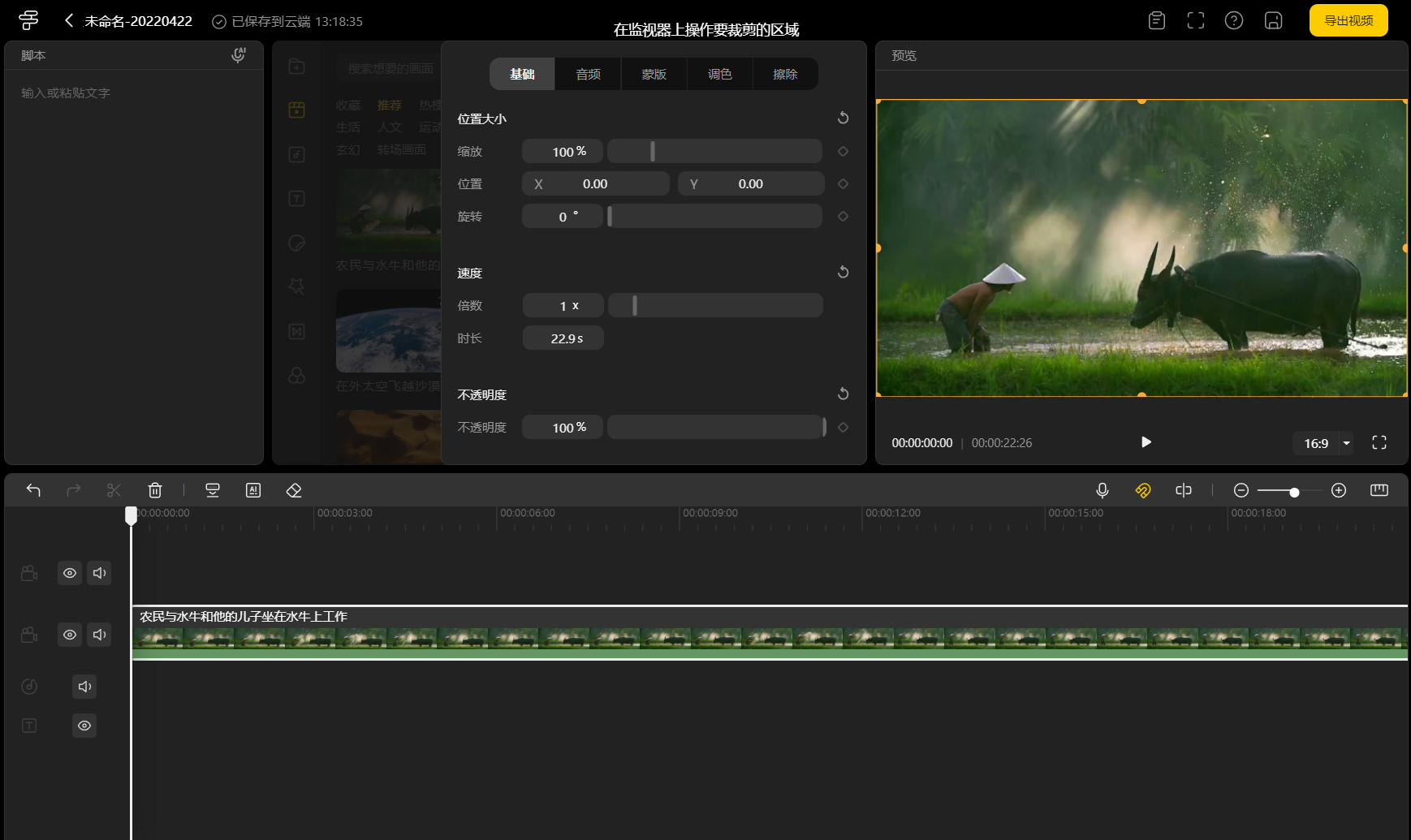Mute the music audio track
The height and width of the screenshot is (840, 1411).
coord(84,687)
